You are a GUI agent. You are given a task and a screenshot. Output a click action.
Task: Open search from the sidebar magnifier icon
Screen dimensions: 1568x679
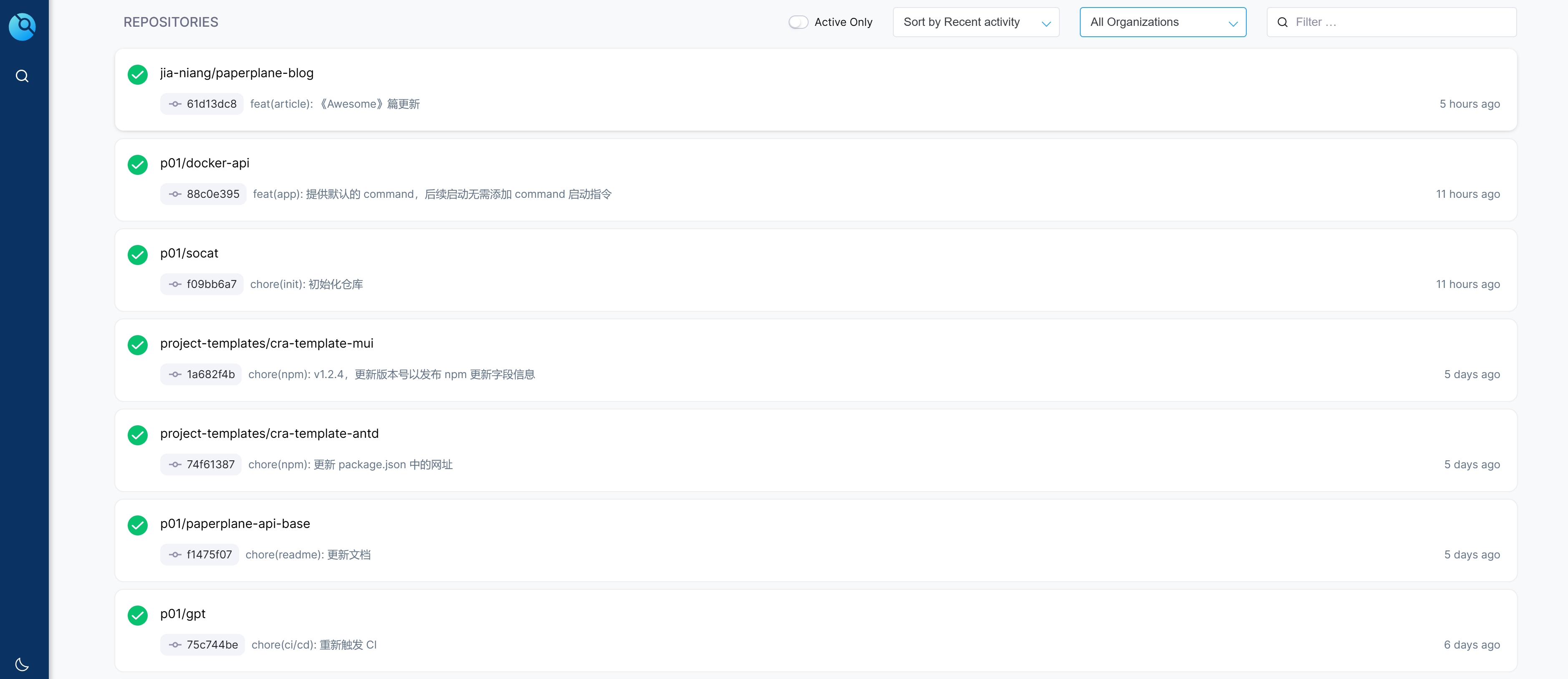[22, 76]
